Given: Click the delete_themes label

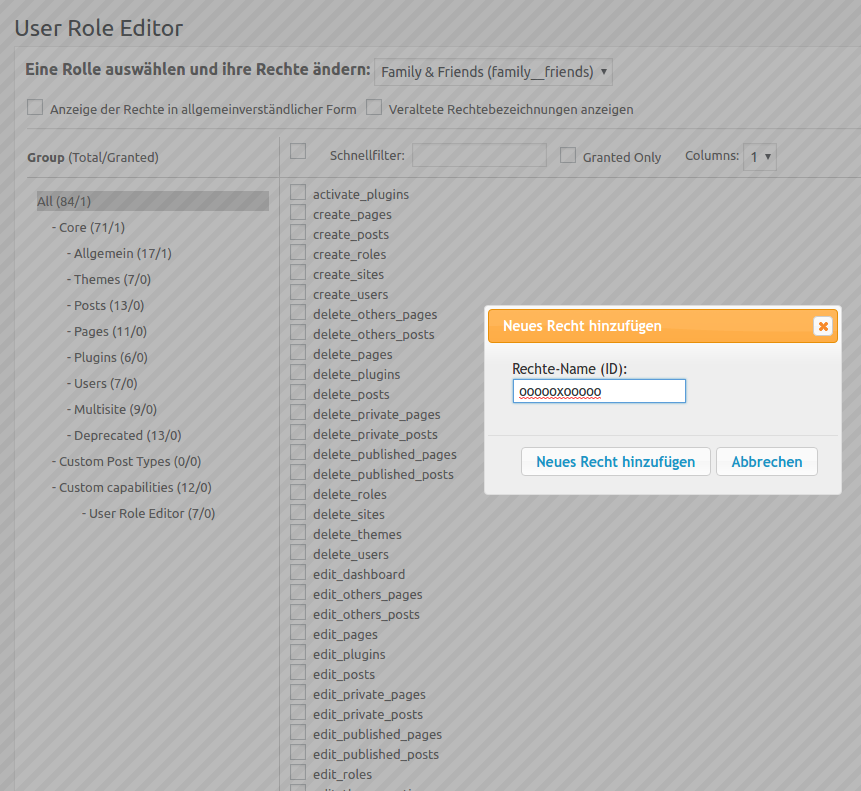Looking at the screenshot, I should pyautogui.click(x=357, y=534).
